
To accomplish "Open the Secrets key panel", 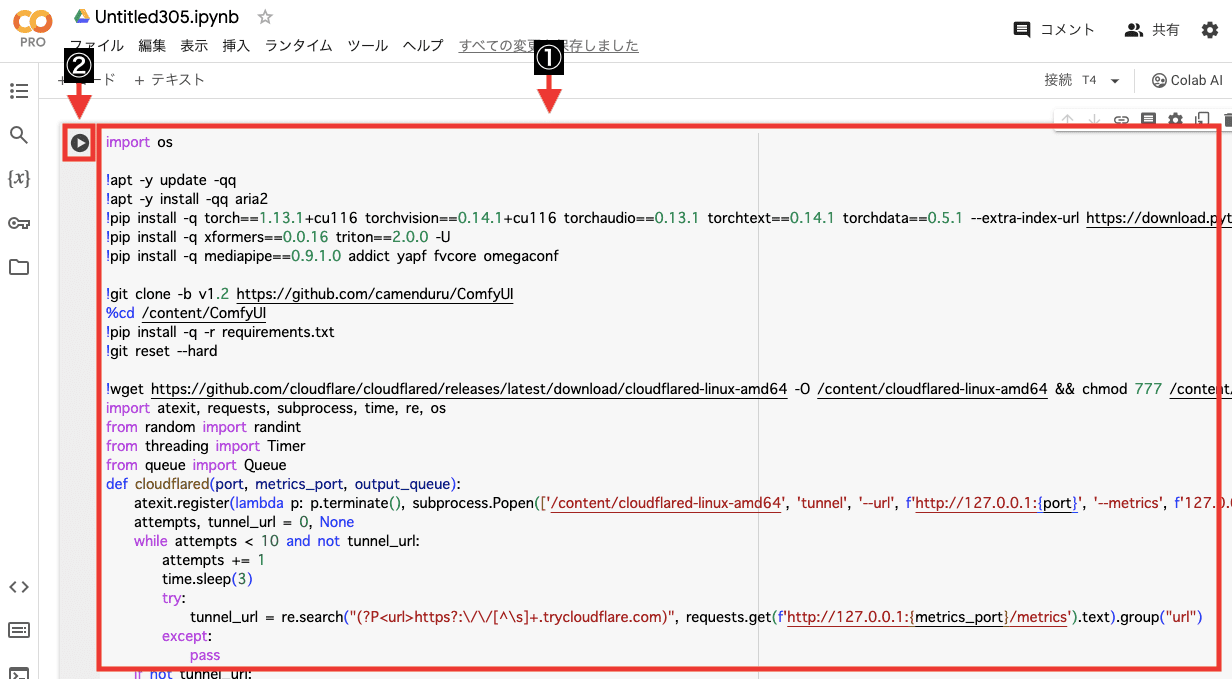I will 18,222.
